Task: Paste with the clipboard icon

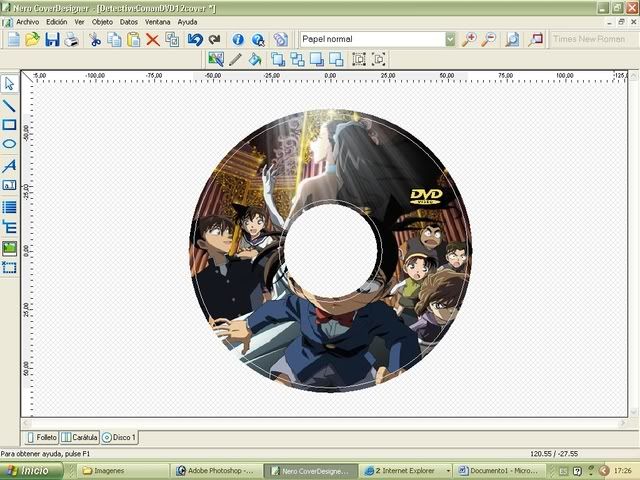Action: click(133, 40)
